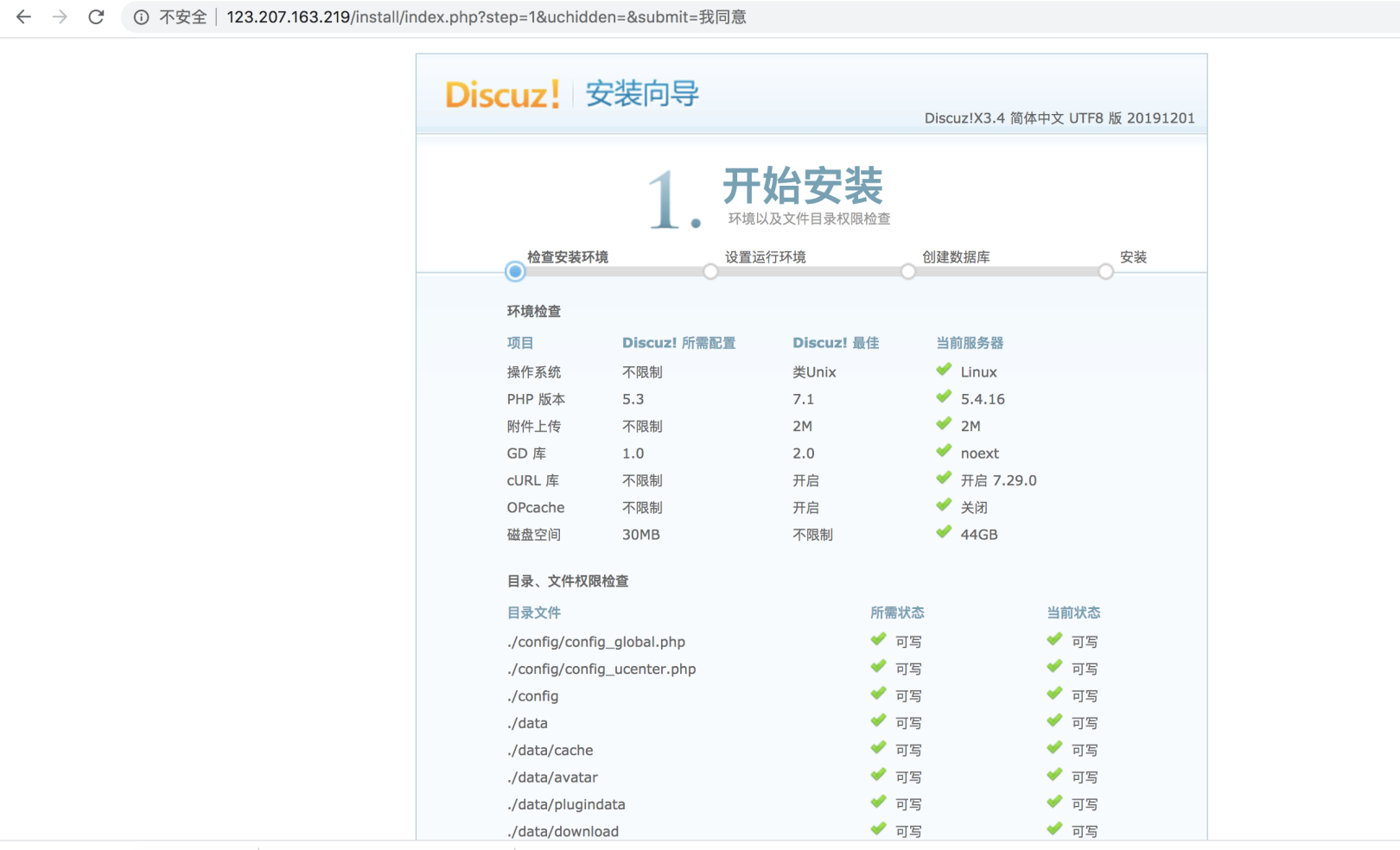Select the 安装 step marker circle
The image size is (1400, 850).
click(1106, 271)
